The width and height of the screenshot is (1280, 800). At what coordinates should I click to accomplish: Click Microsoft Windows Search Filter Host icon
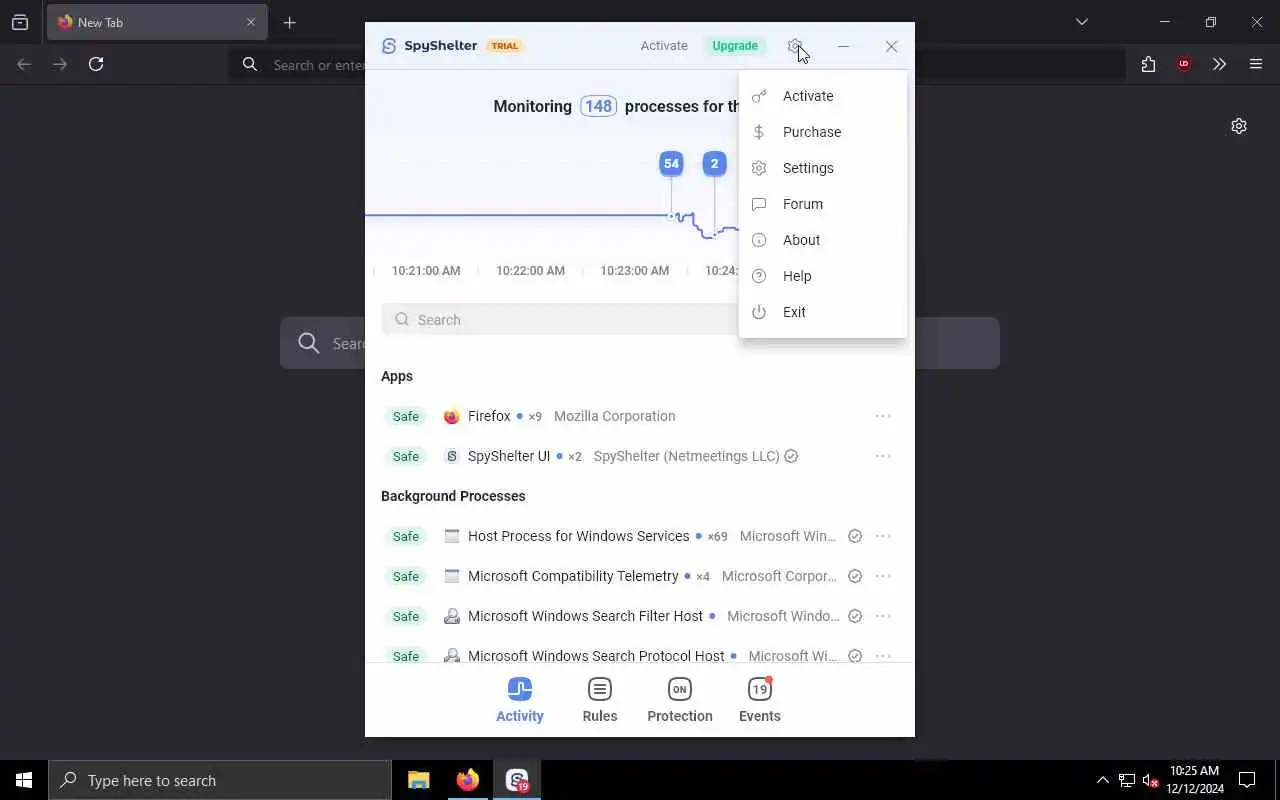(x=452, y=616)
